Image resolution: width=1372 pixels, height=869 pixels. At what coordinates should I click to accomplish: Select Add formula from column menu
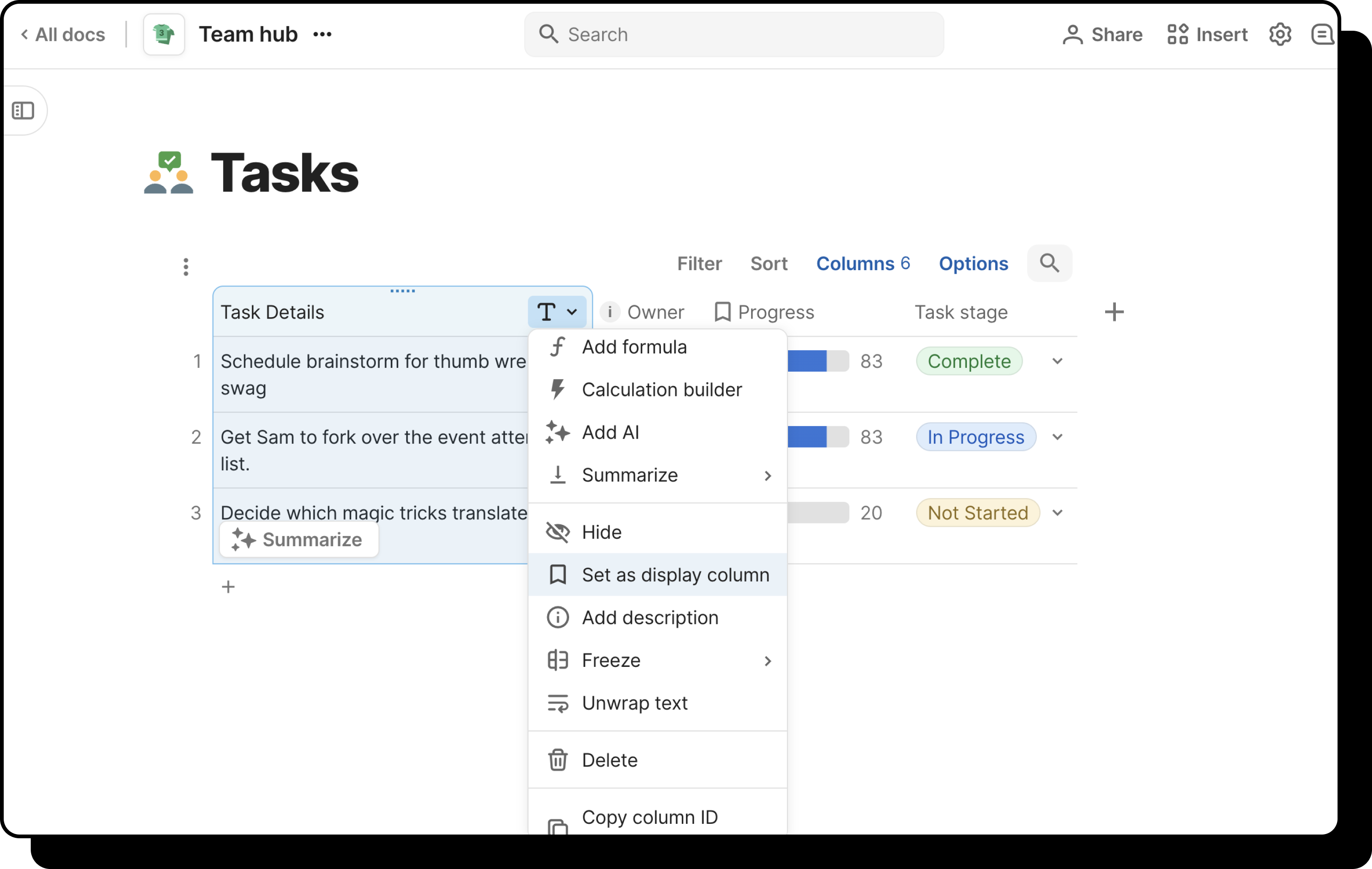[634, 347]
